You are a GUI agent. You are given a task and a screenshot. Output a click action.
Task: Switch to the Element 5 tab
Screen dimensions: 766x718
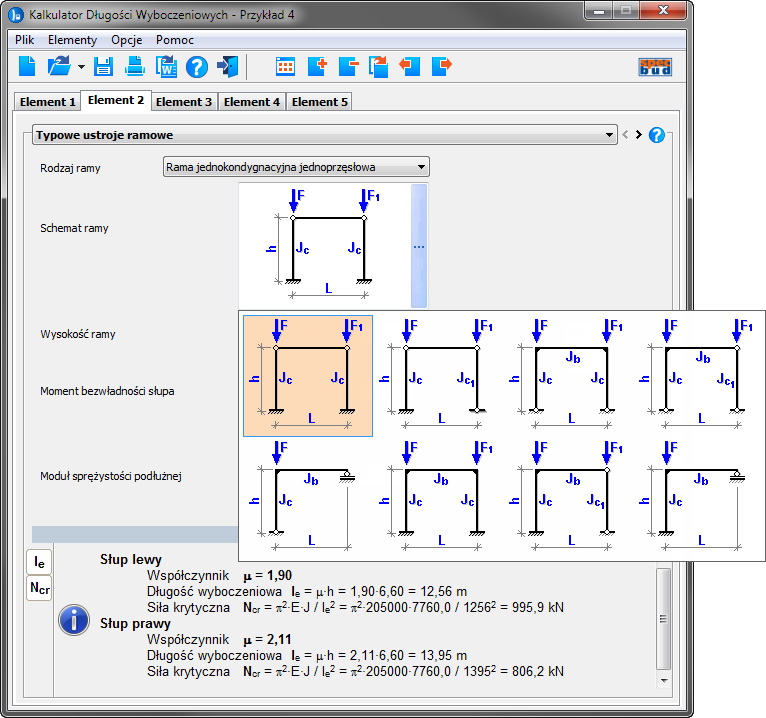[x=319, y=102]
